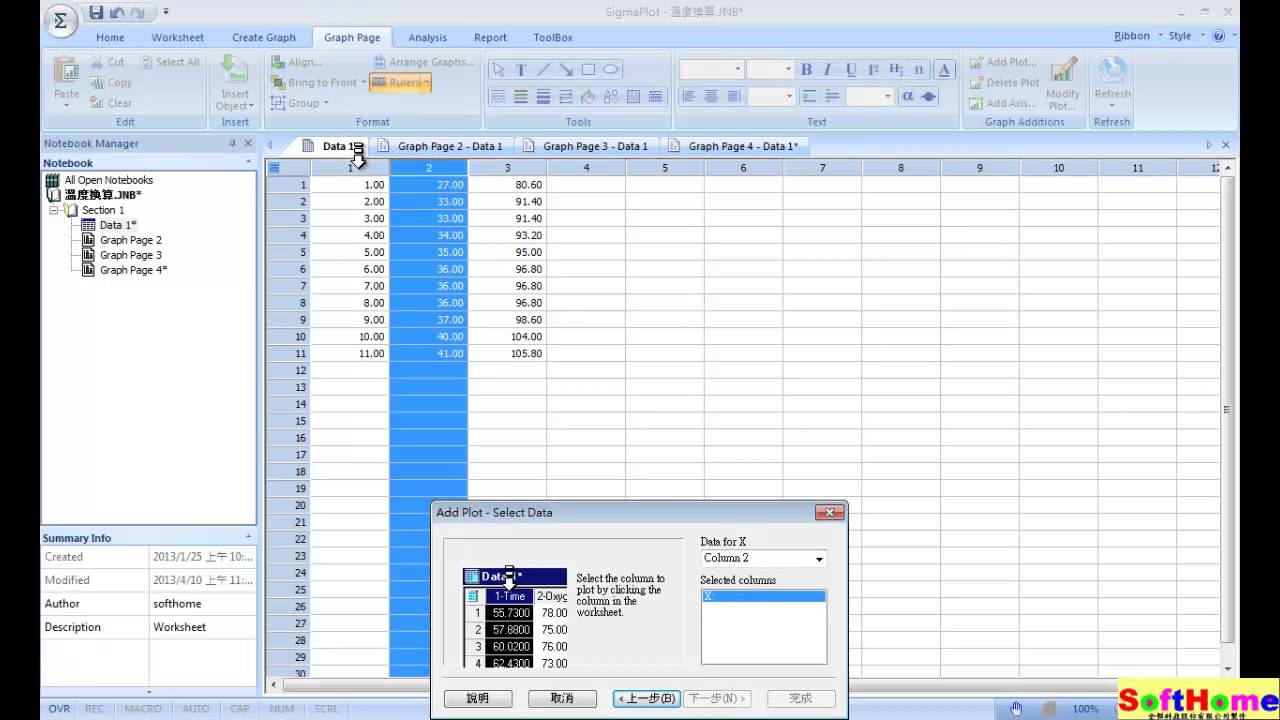
Task: Click the save icon in title bar
Action: click(x=96, y=12)
